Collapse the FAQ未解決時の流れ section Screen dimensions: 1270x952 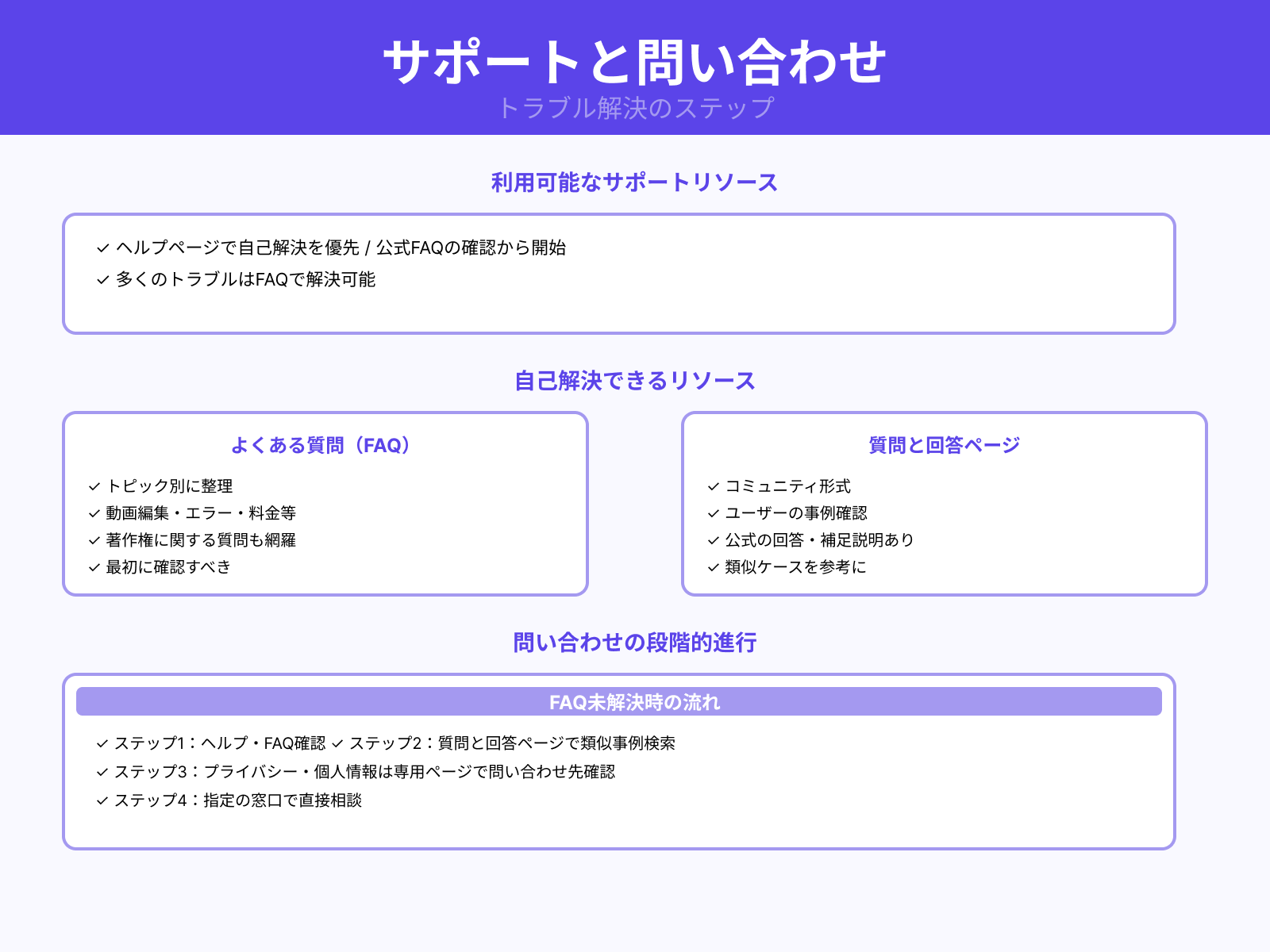click(635, 701)
